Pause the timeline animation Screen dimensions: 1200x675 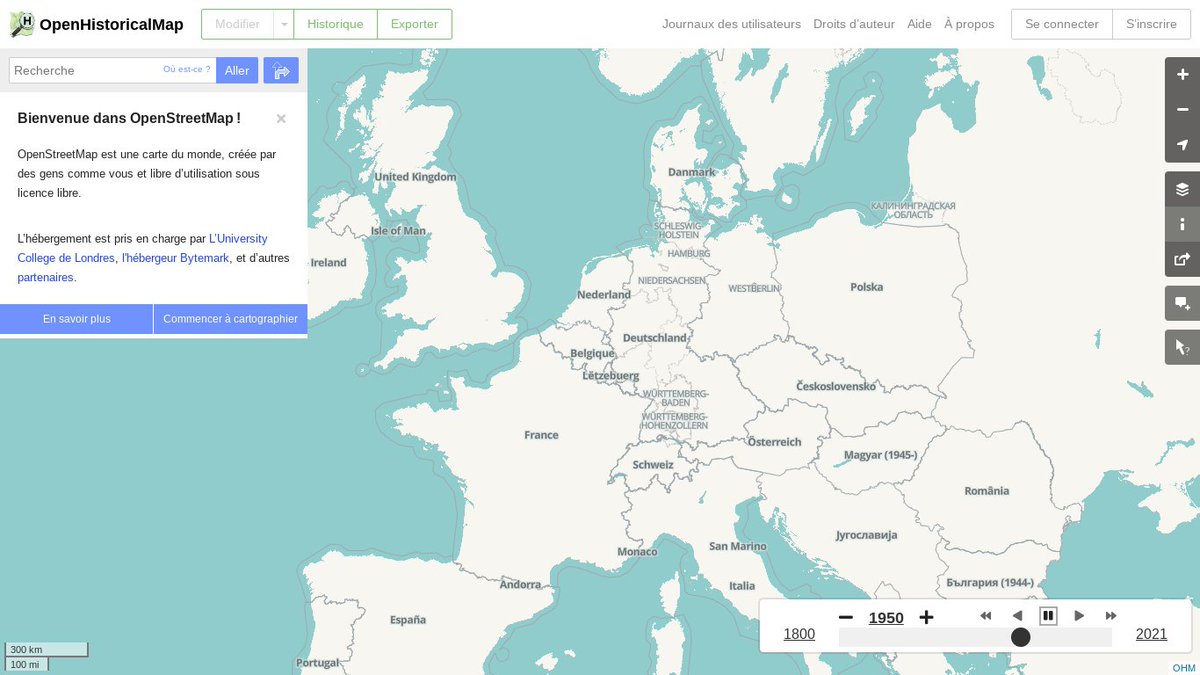1048,616
